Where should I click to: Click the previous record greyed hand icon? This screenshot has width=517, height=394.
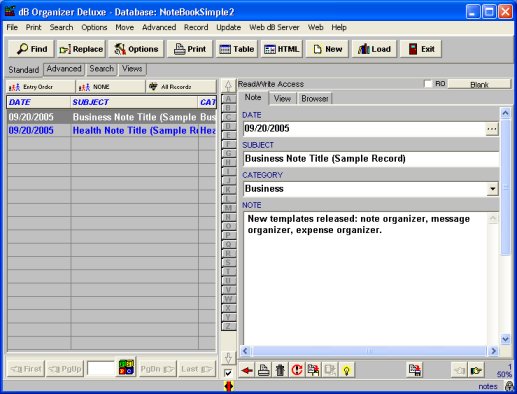pyautogui.click(x=459, y=370)
